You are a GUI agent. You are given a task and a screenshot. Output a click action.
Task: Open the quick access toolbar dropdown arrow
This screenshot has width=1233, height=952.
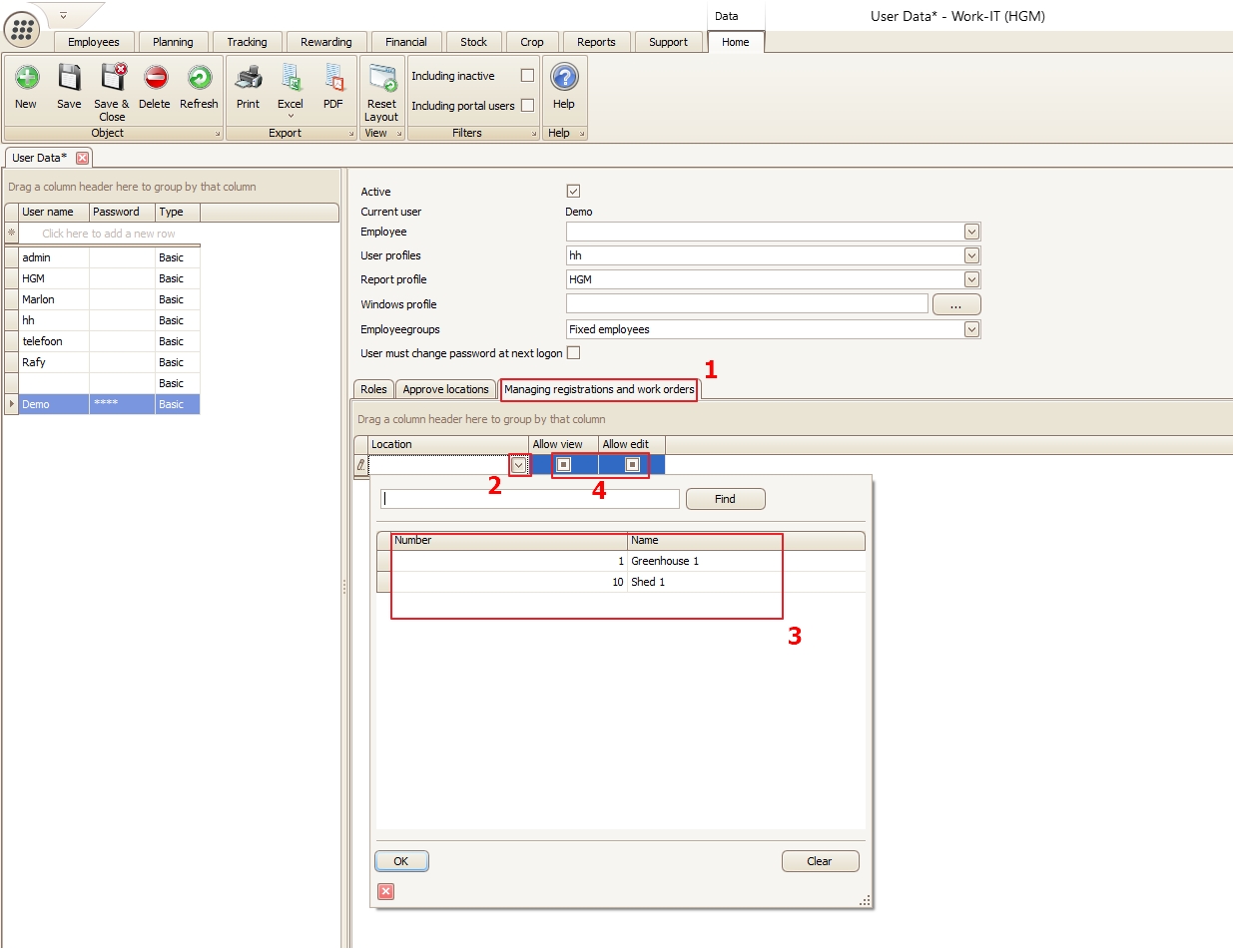pyautogui.click(x=63, y=15)
